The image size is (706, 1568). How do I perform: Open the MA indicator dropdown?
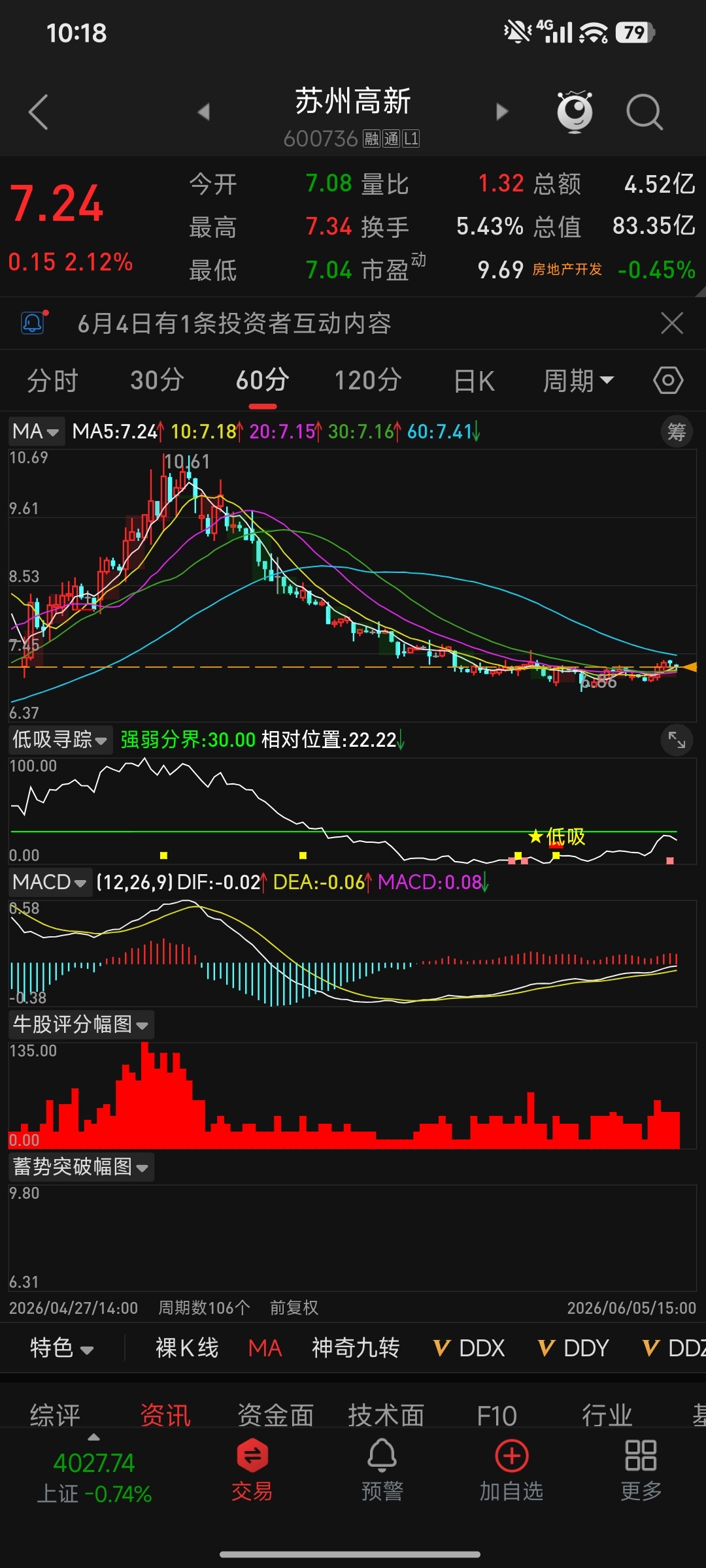pyautogui.click(x=36, y=431)
